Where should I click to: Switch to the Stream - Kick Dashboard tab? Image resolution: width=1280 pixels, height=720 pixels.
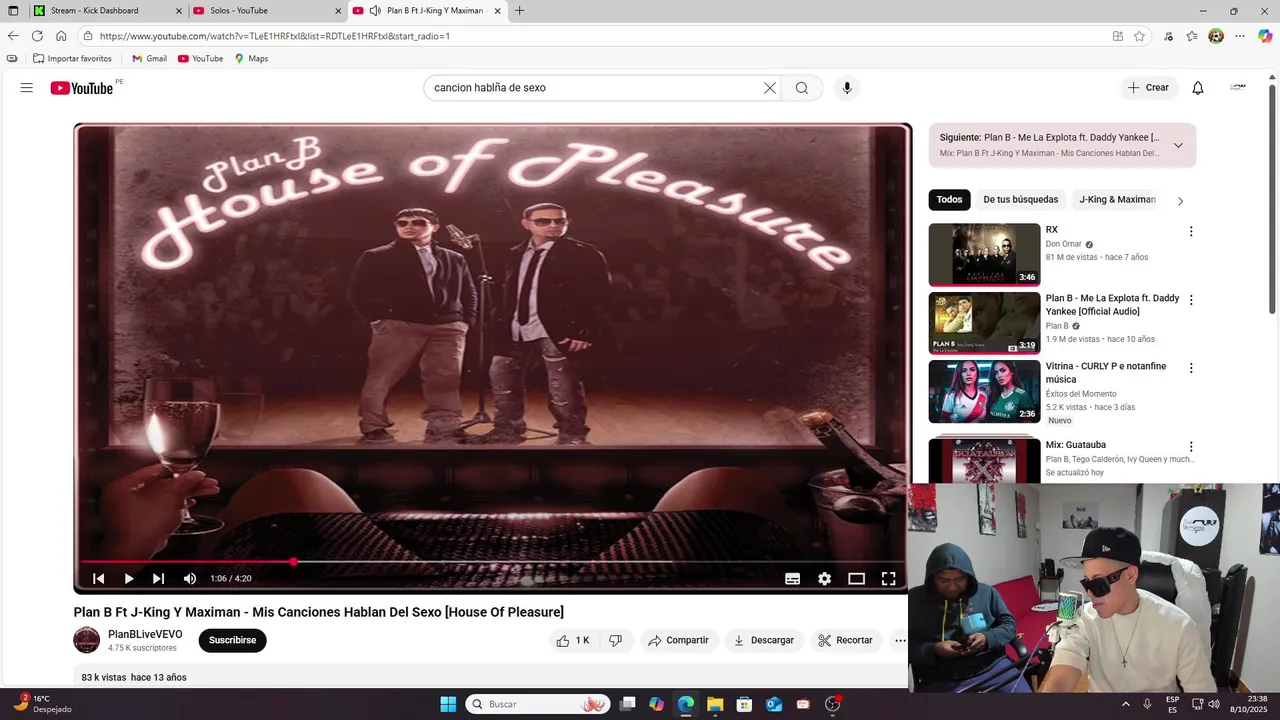click(107, 11)
